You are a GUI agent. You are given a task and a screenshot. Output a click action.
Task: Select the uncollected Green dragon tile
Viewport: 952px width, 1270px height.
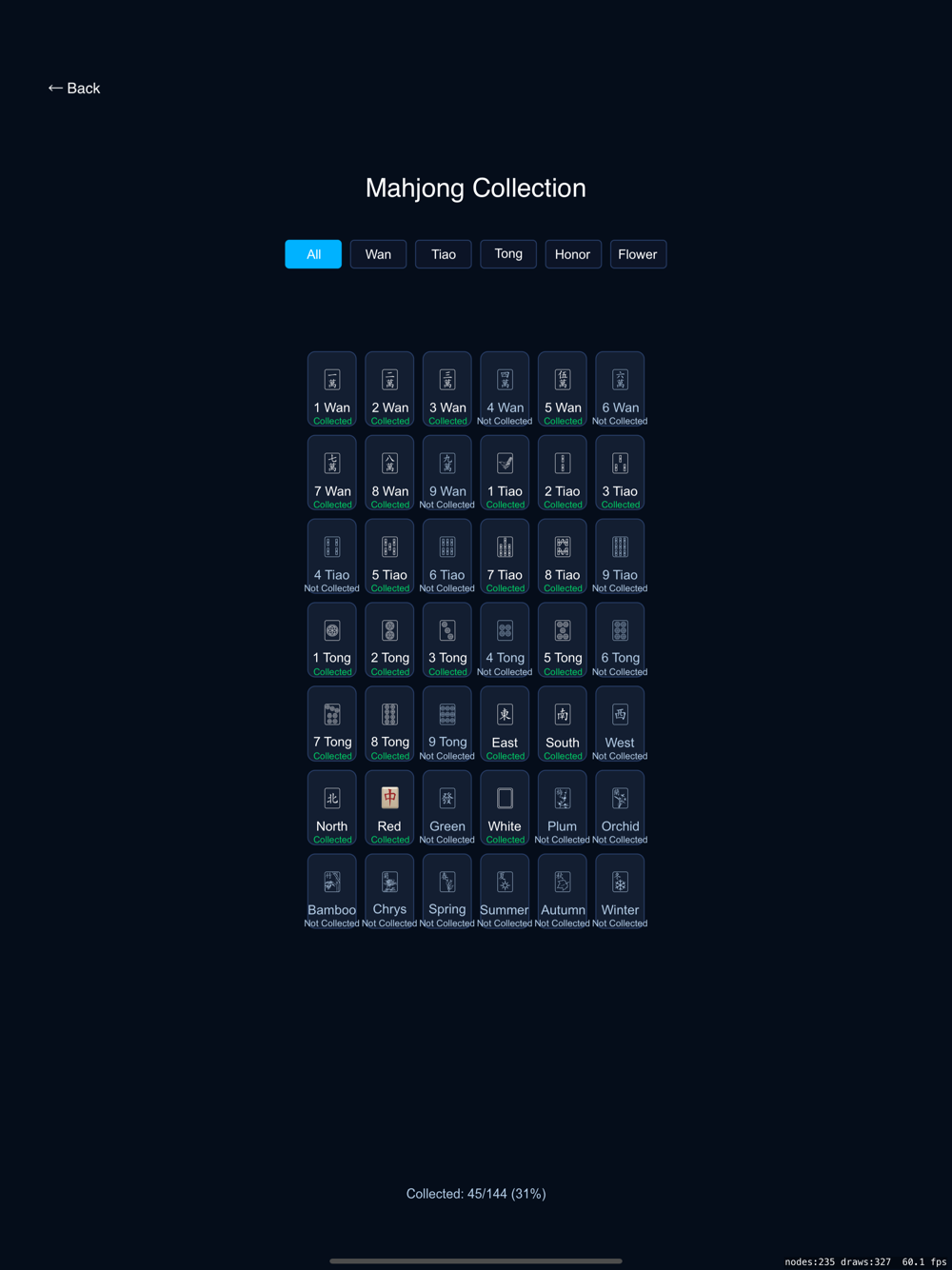point(447,808)
